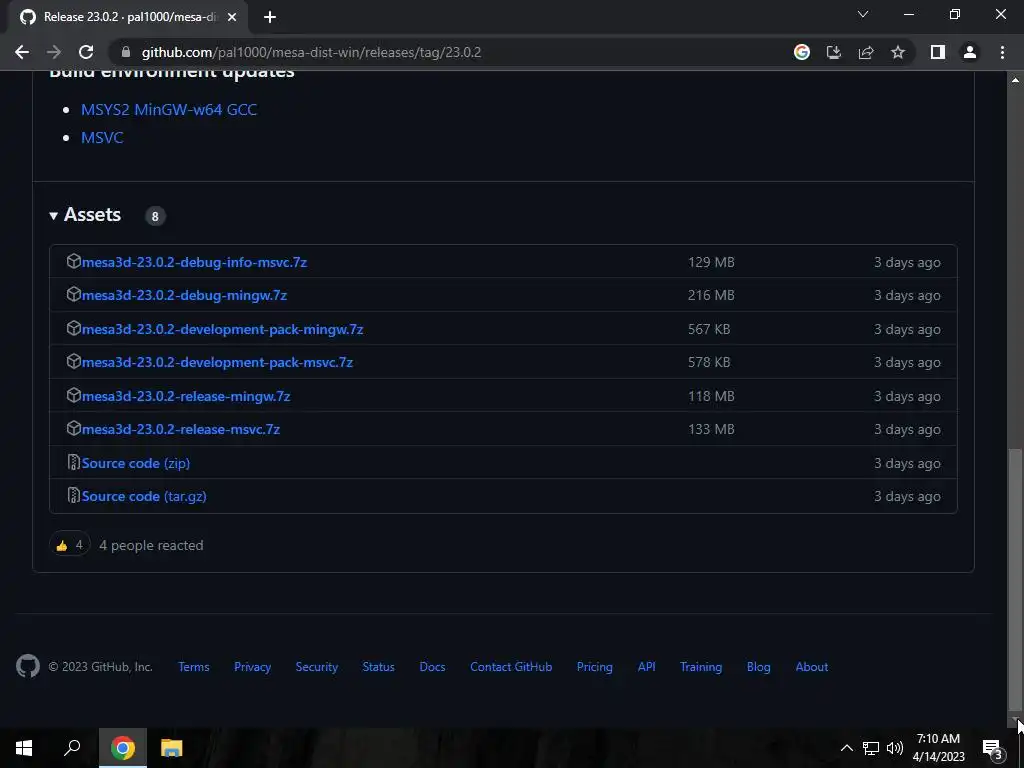Open the Blog footer link

[x=759, y=667]
